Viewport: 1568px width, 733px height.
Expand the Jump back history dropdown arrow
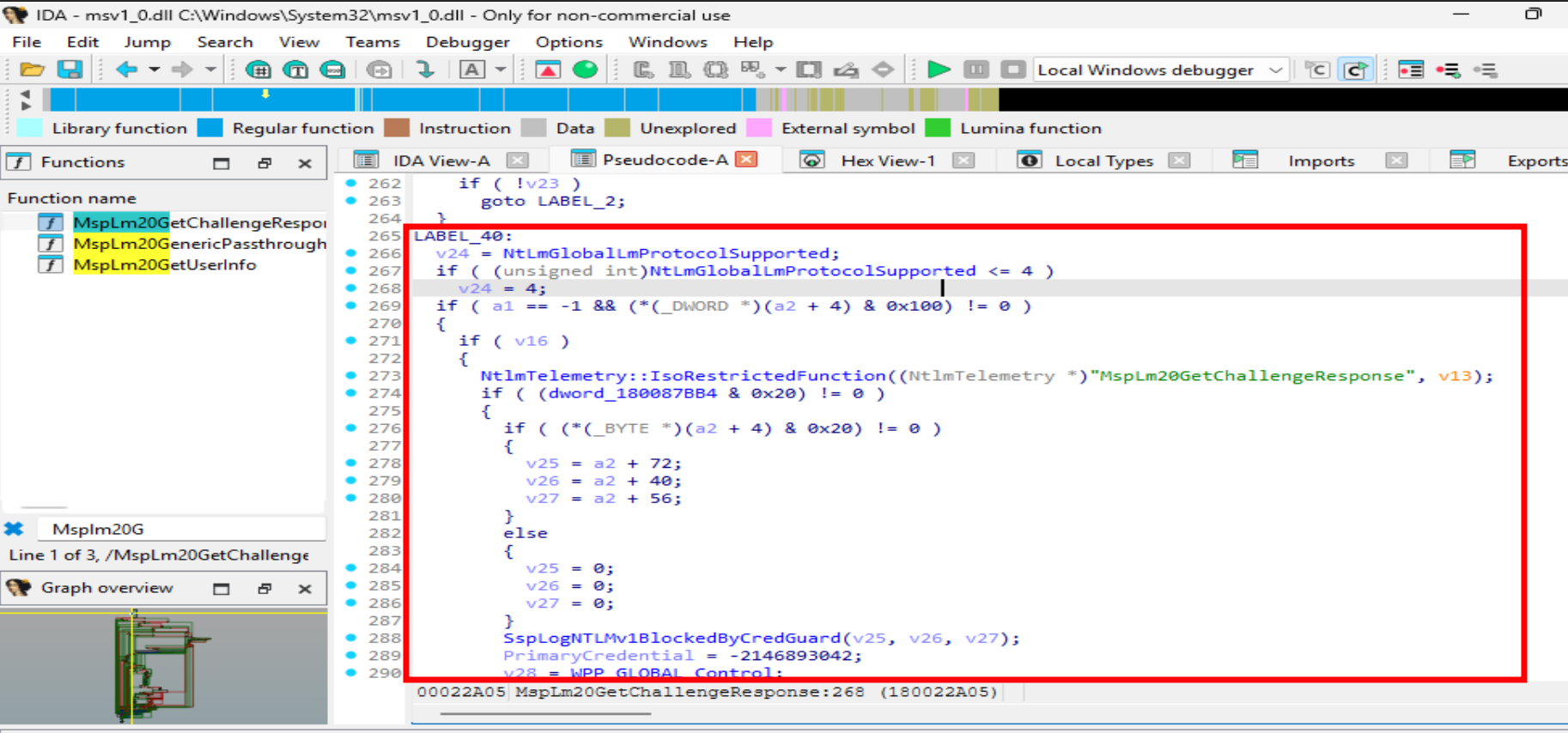[154, 70]
